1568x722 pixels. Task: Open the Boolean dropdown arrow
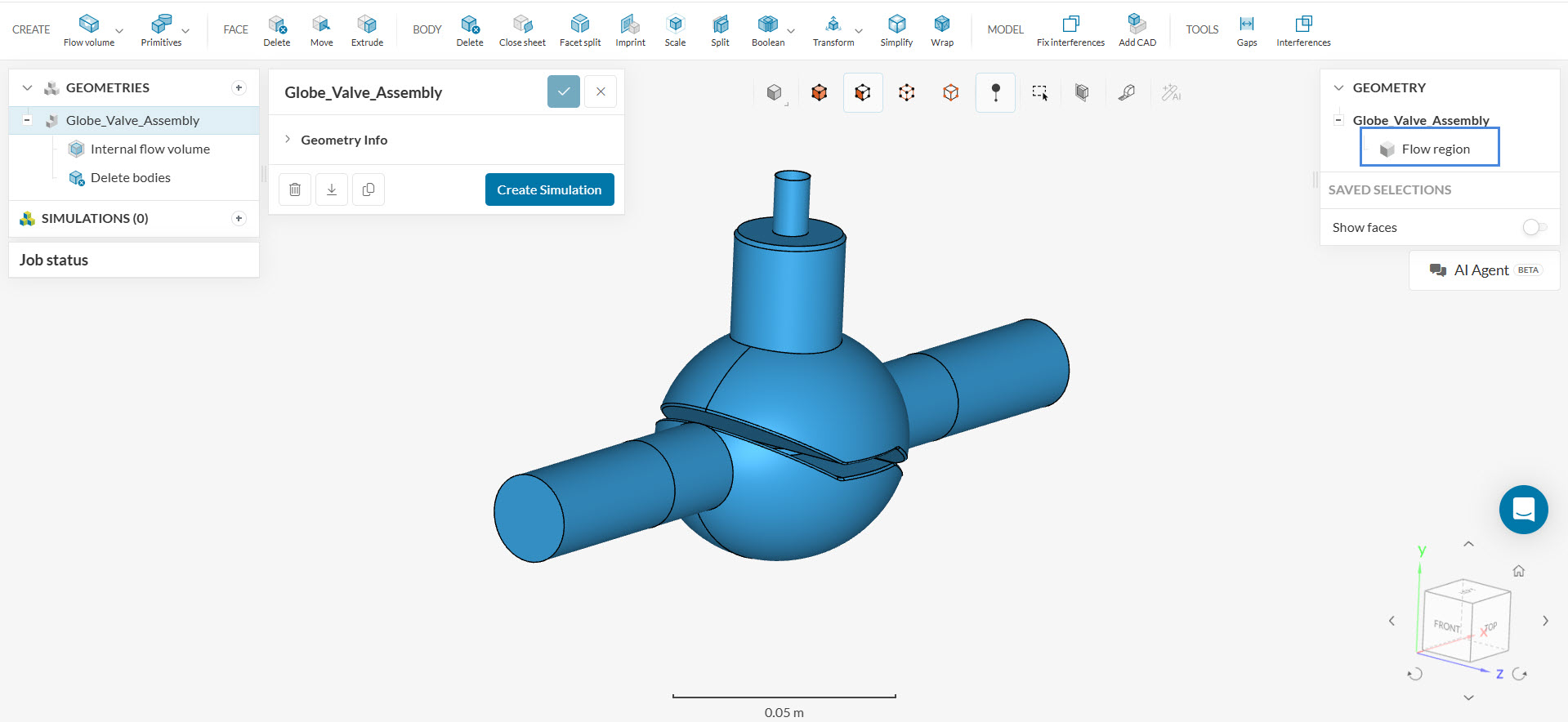point(791,31)
